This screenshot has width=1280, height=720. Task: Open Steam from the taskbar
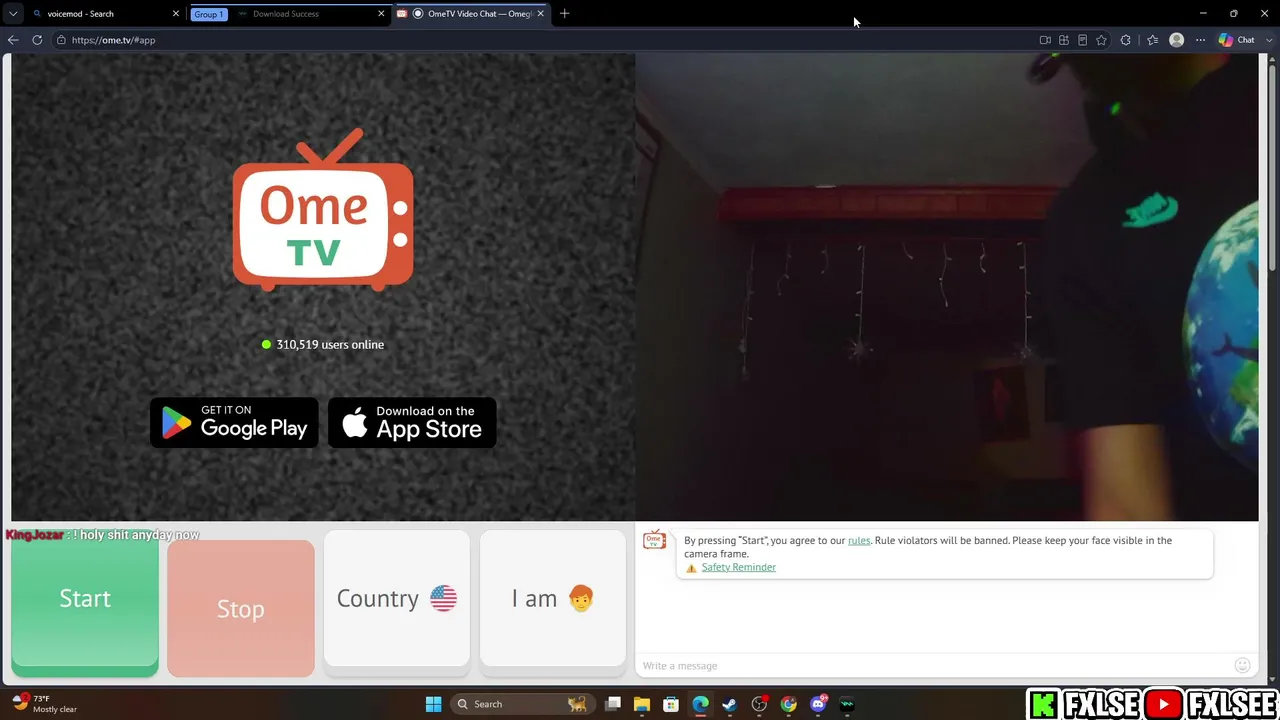pyautogui.click(x=730, y=704)
